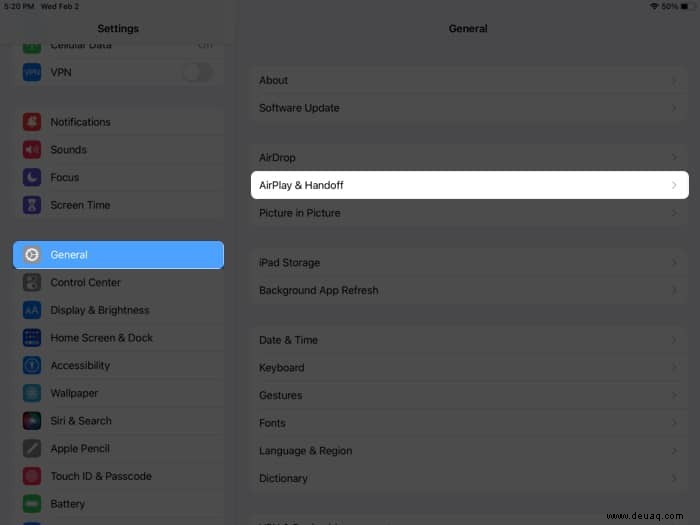This screenshot has height=525, width=700.
Task: Click the Home Screen & Dock grid icon
Action: (x=32, y=338)
